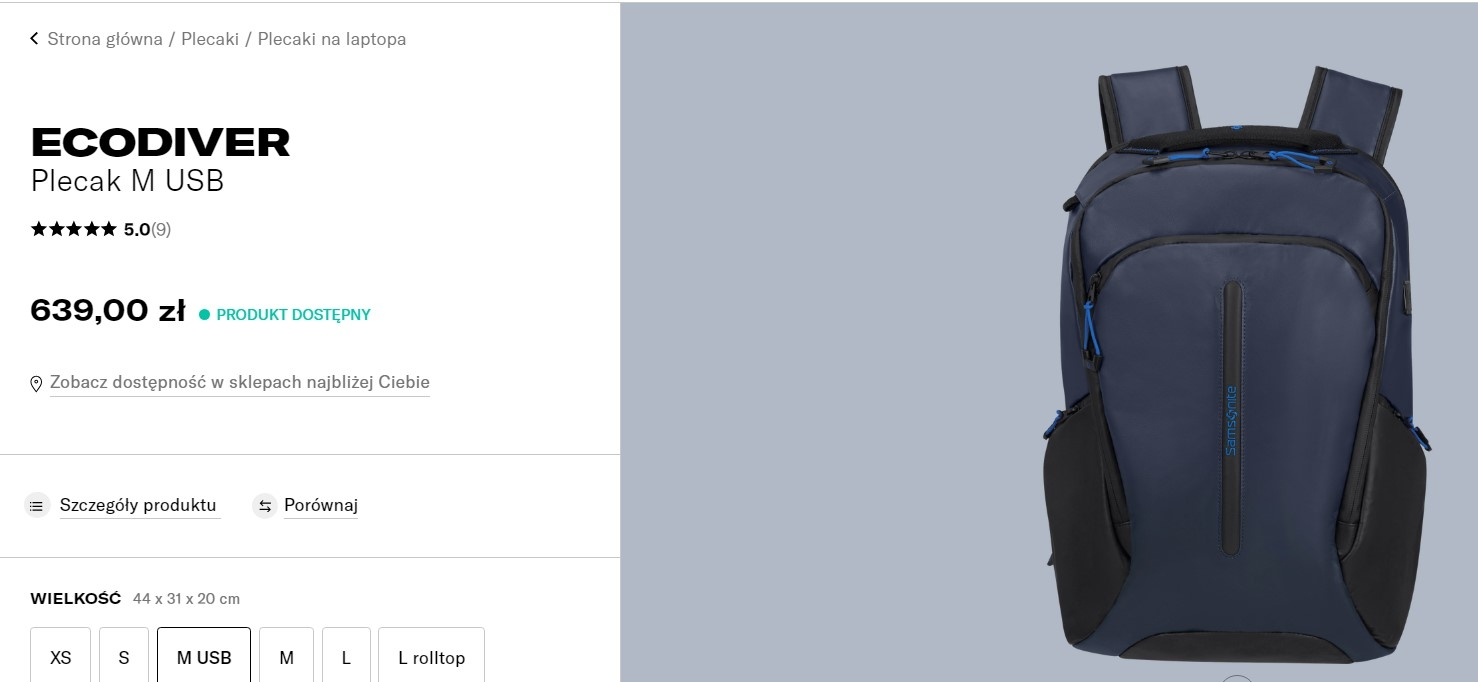This screenshot has width=1478, height=682.
Task: Go to the Plecaki breadcrumb category
Action: tap(210, 39)
